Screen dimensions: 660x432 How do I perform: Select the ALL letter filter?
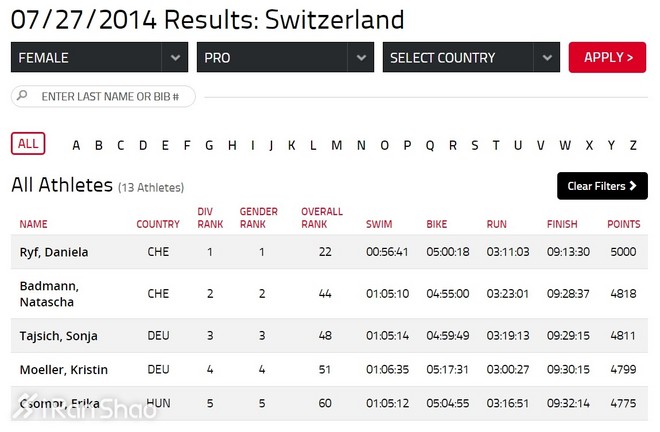click(28, 144)
